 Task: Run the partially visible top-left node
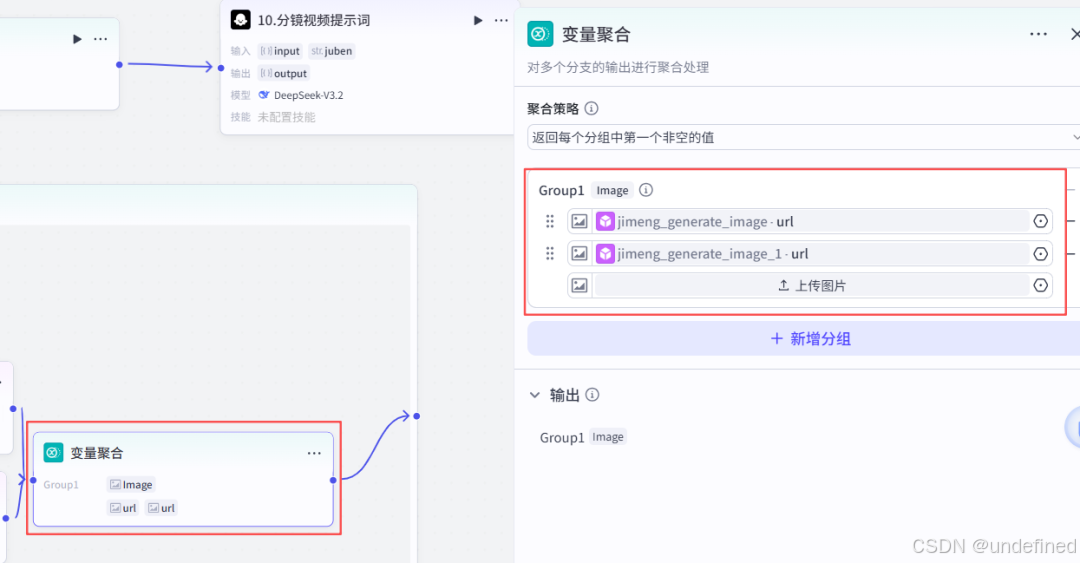point(77,39)
